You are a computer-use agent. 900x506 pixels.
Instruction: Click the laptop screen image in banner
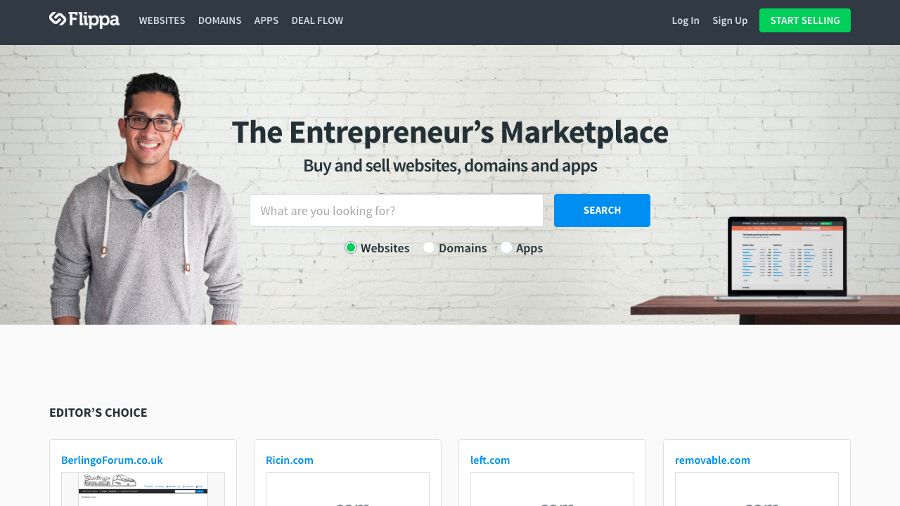click(x=787, y=256)
